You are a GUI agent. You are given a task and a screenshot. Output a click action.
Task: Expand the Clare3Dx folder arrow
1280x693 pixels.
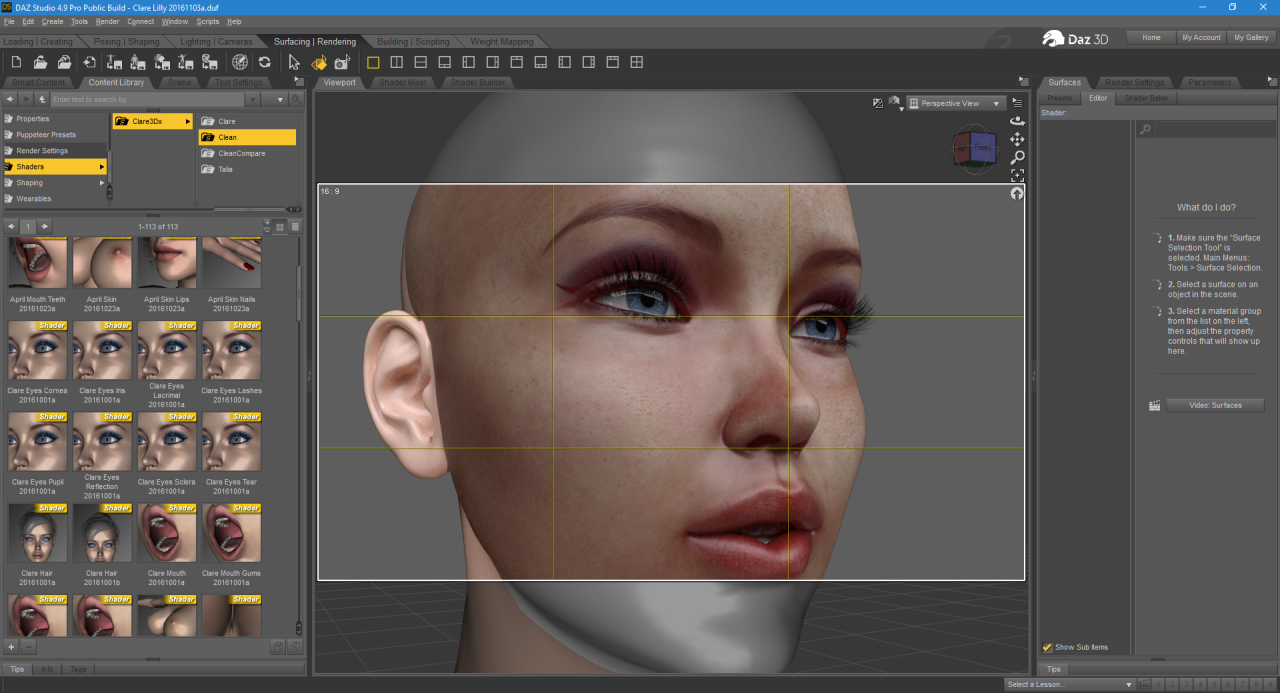tap(187, 121)
